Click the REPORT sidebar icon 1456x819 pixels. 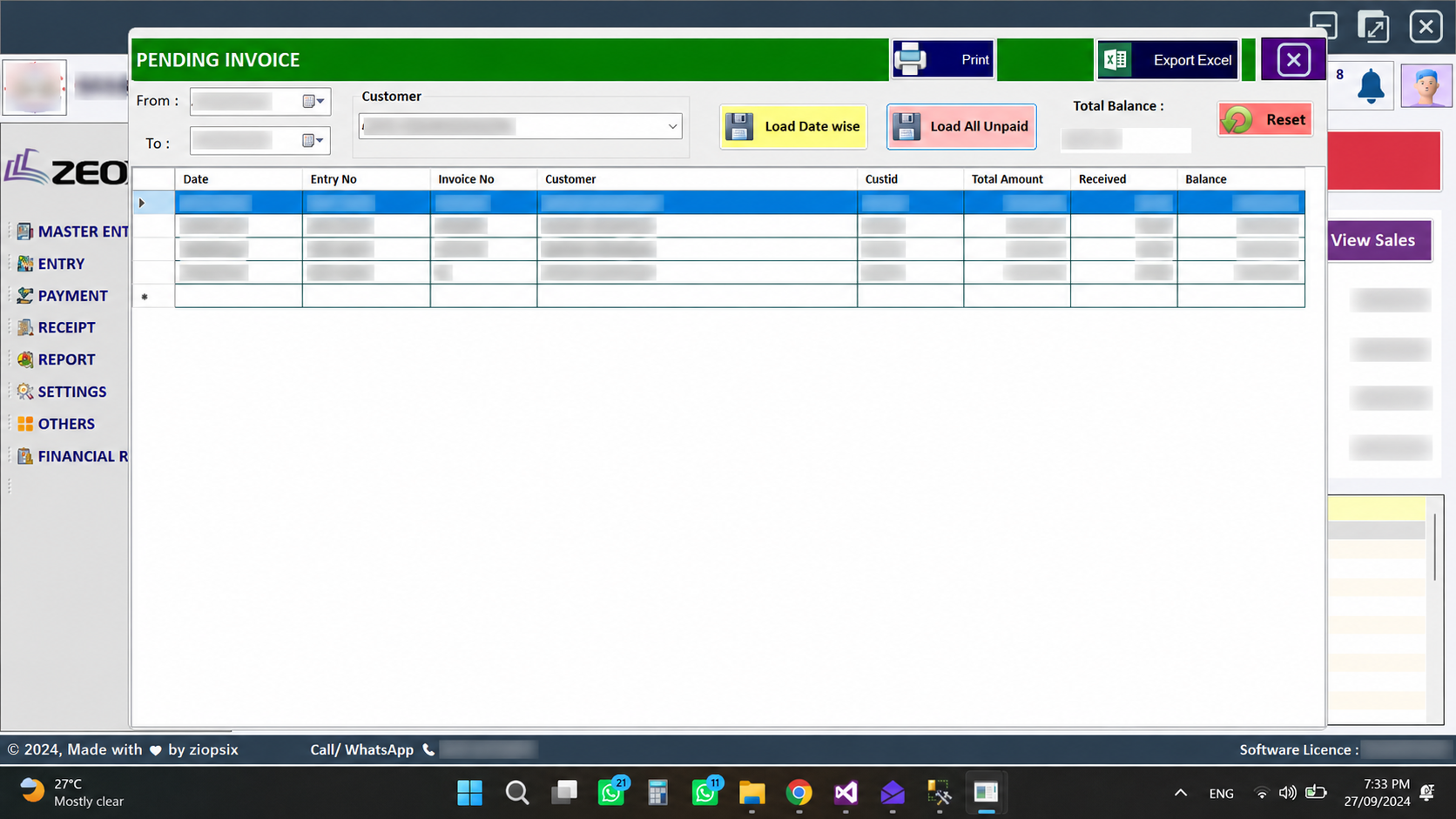click(25, 359)
